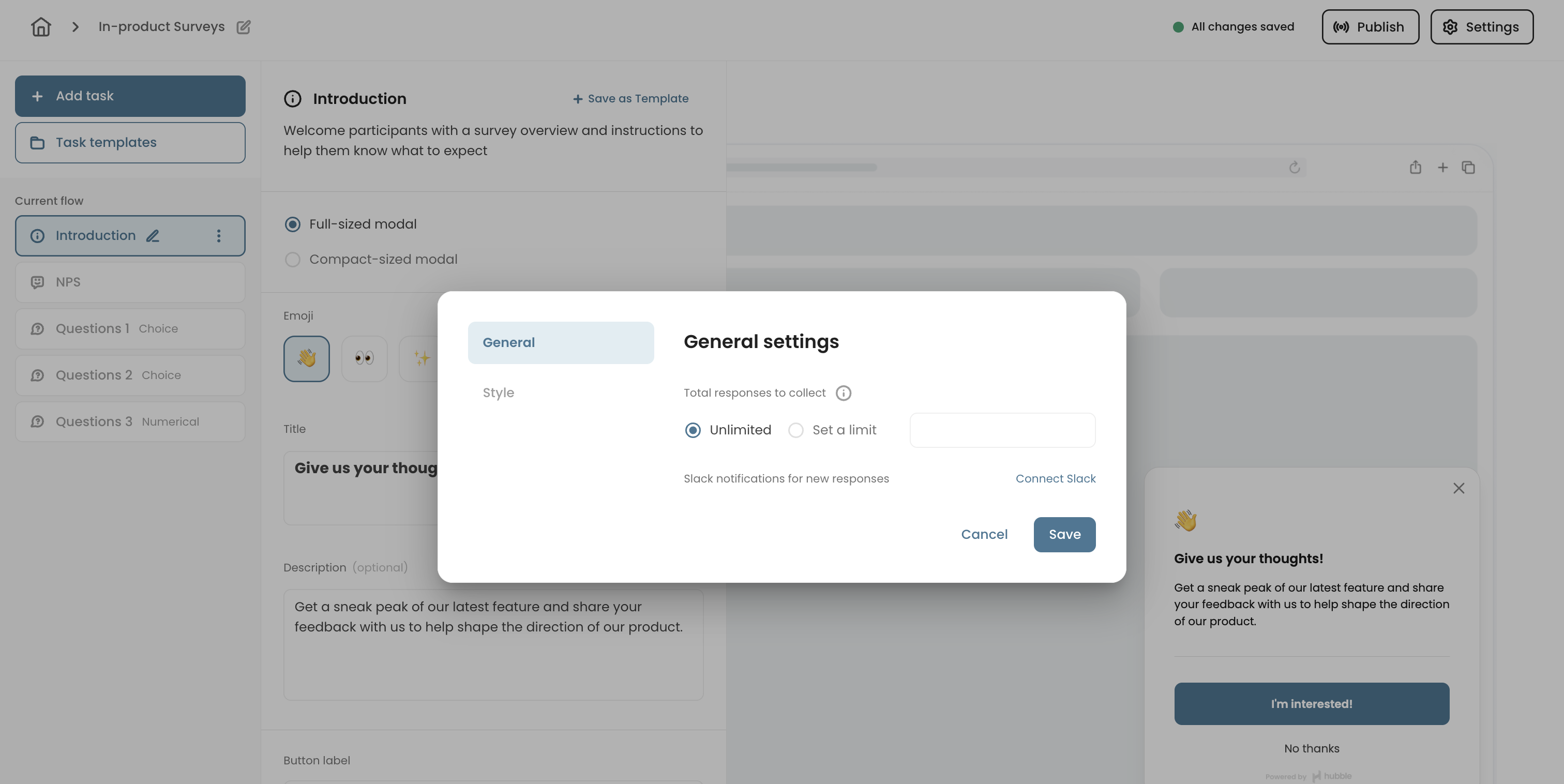1564x784 pixels.
Task: Click the No thanks link
Action: tap(1312, 749)
